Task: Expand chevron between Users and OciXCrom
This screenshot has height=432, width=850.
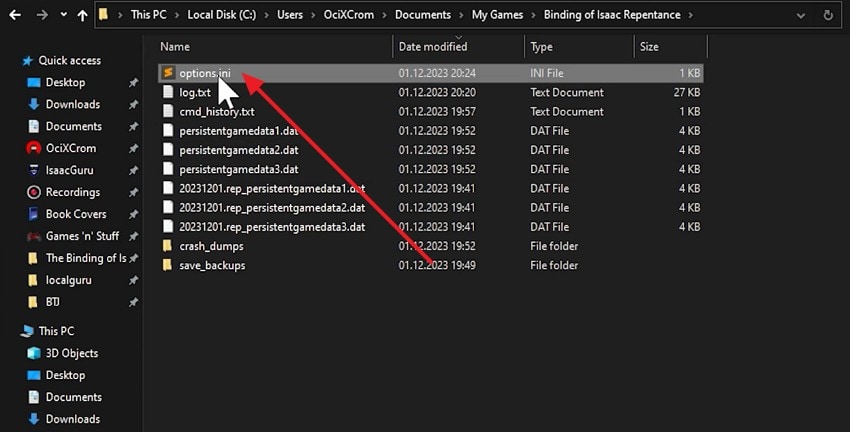Action: [313, 15]
